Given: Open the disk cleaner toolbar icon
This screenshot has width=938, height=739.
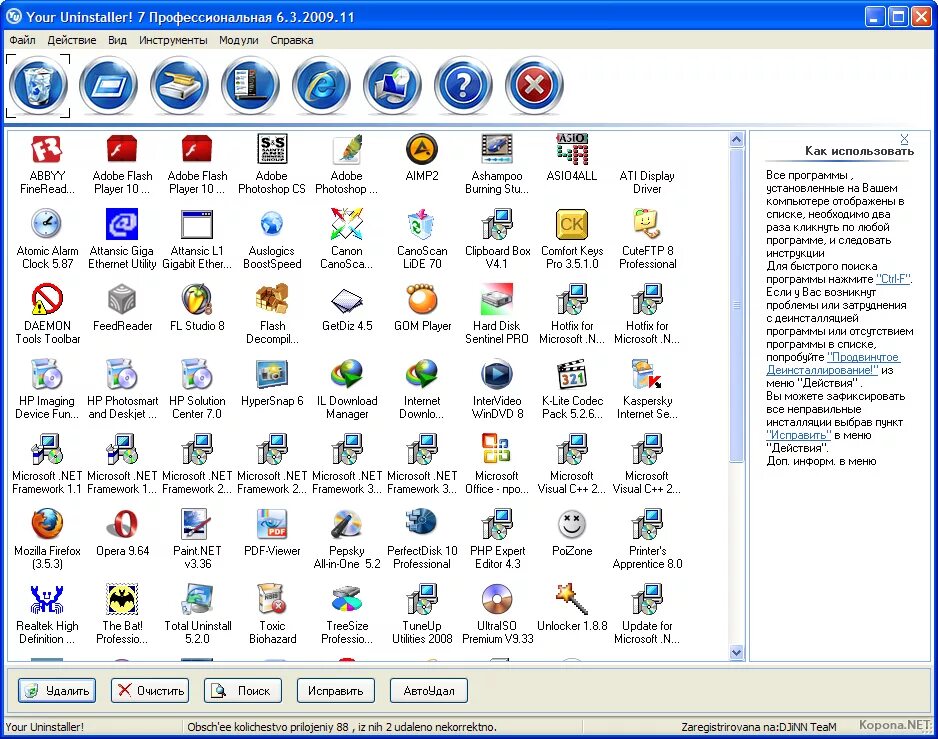Looking at the screenshot, I should coord(179,86).
